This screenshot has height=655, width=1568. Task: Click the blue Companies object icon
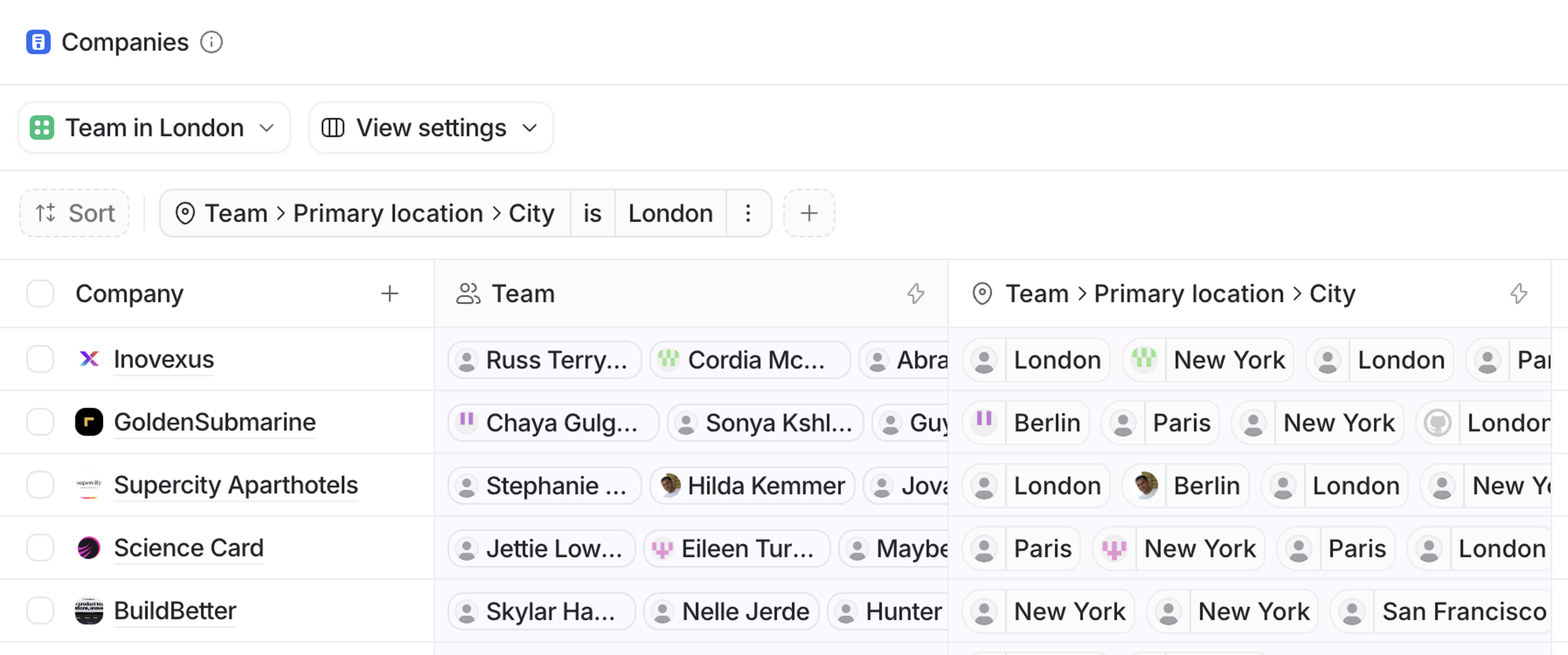(38, 42)
